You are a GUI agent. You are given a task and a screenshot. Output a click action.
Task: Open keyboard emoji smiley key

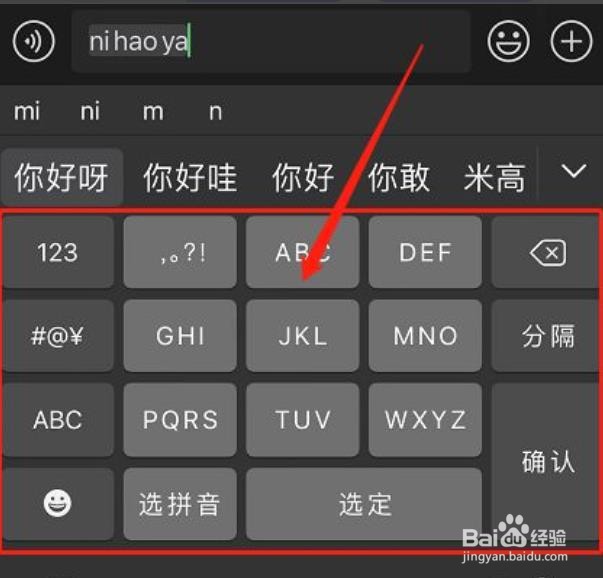pos(57,503)
